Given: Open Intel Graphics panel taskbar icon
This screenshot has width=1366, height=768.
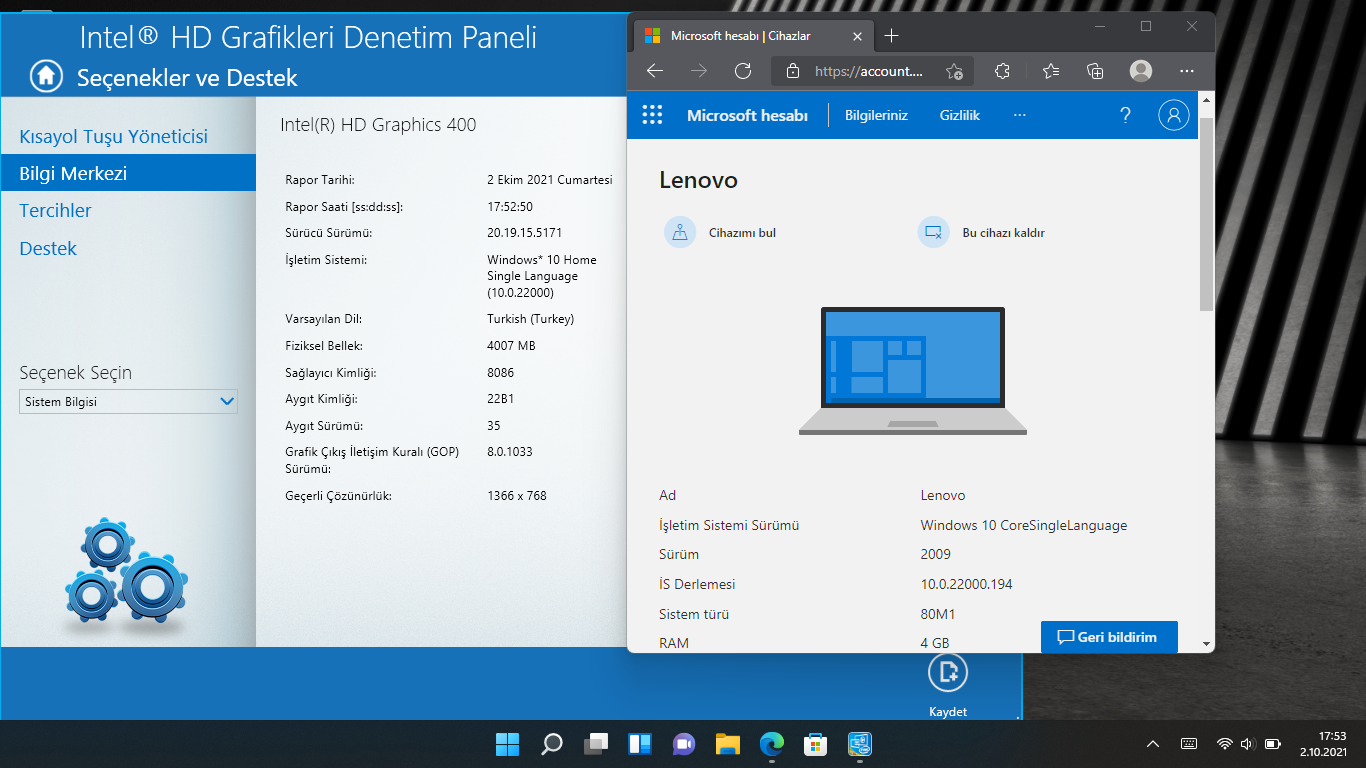Looking at the screenshot, I should (x=860, y=744).
